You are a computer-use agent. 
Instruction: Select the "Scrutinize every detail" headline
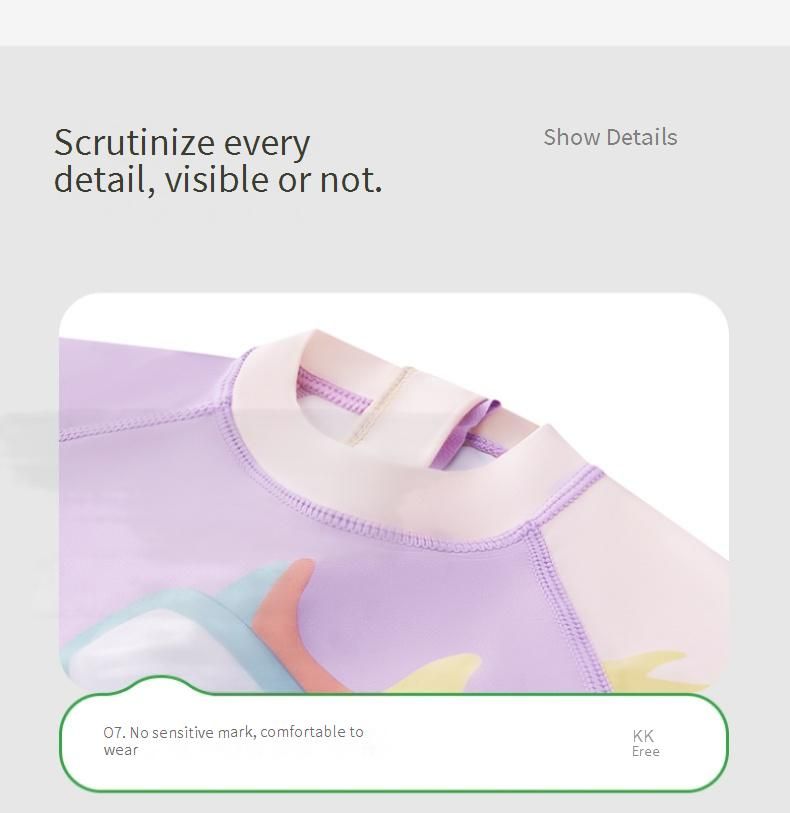point(218,161)
